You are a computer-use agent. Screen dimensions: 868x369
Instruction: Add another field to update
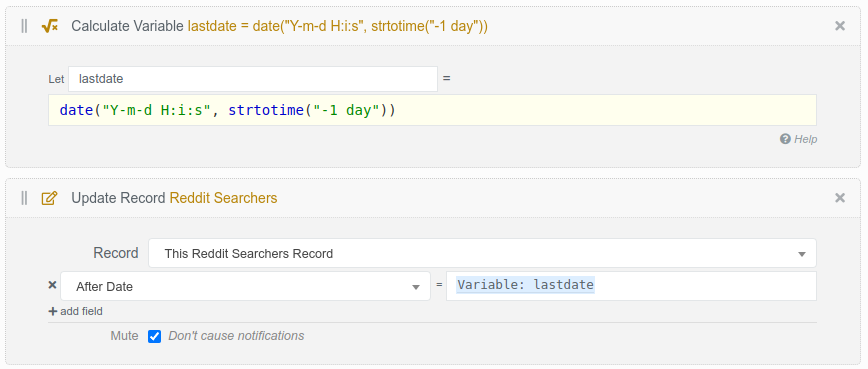(x=75, y=311)
